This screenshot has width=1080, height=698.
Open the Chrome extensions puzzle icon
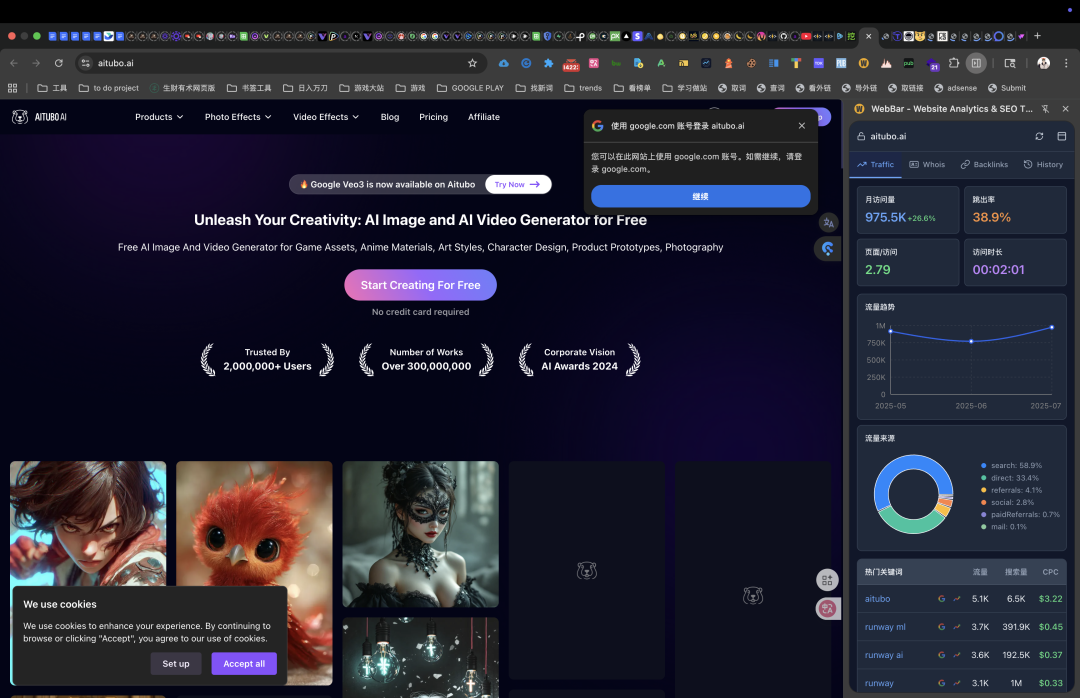[x=954, y=63]
